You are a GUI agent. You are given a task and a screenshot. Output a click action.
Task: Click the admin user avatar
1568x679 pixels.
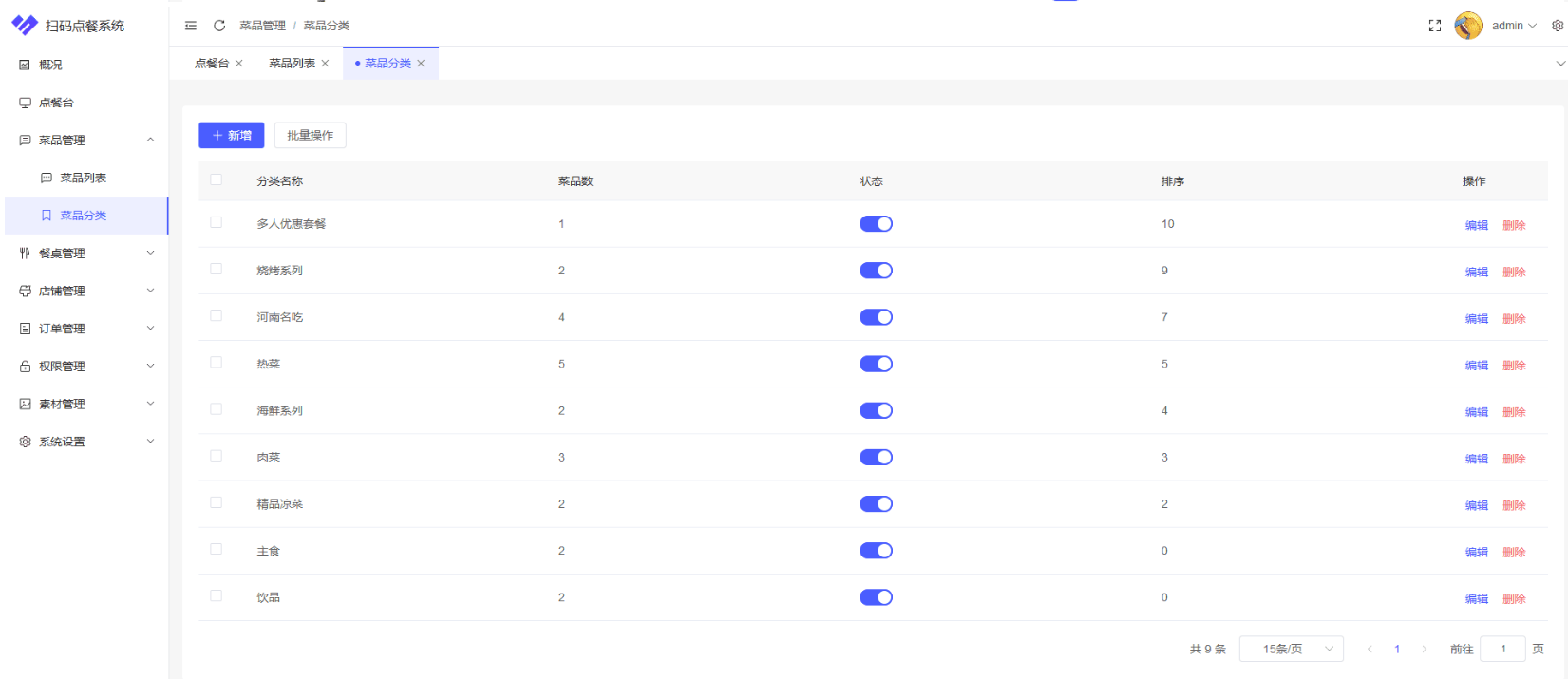[1468, 26]
